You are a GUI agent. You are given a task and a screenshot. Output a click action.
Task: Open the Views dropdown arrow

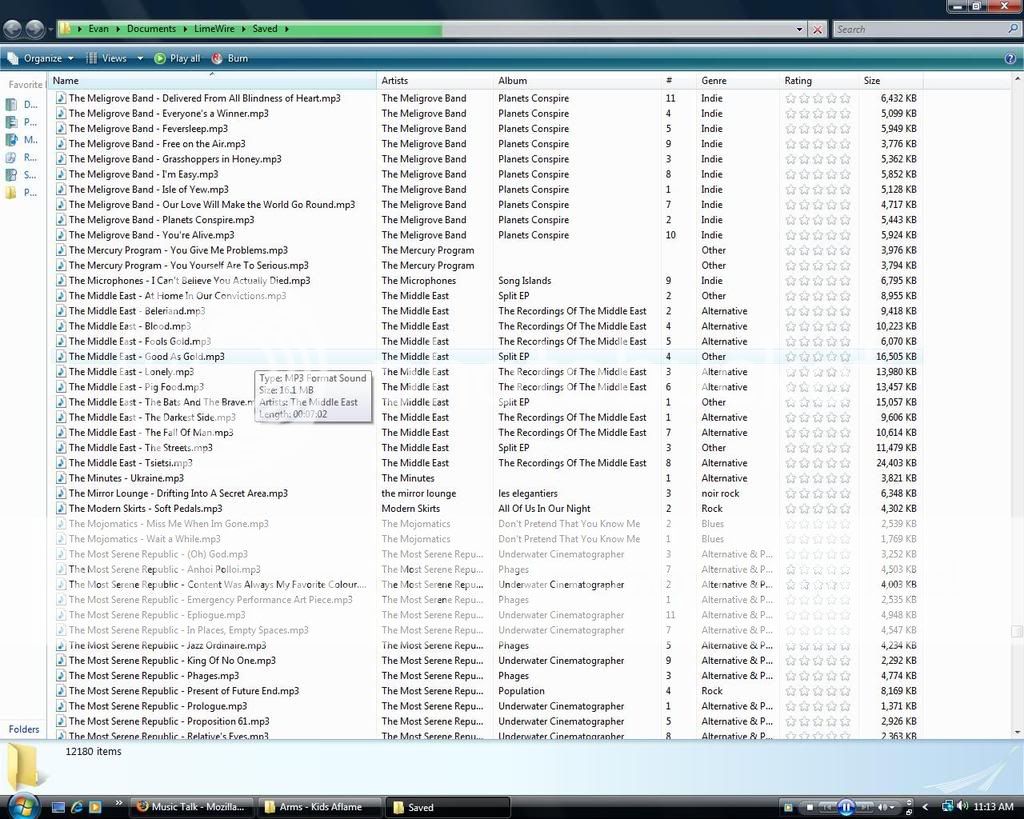140,58
